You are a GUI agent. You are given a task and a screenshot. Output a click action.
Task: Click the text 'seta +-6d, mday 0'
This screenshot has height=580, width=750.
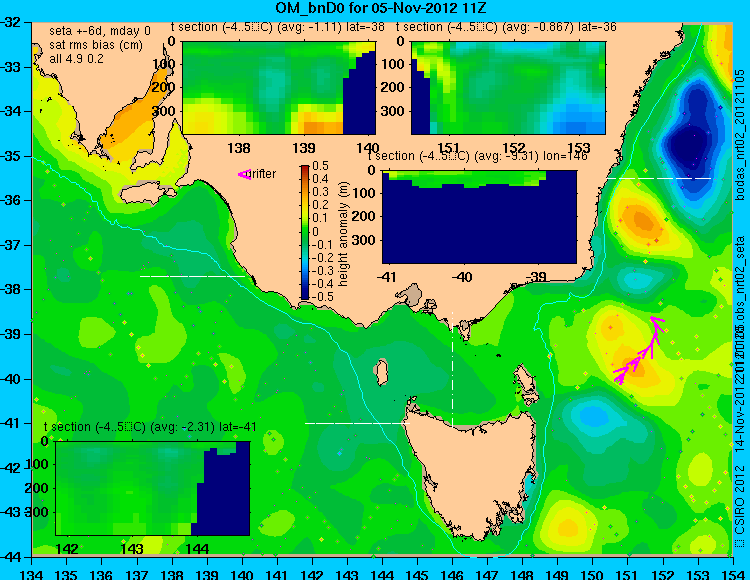(100, 31)
